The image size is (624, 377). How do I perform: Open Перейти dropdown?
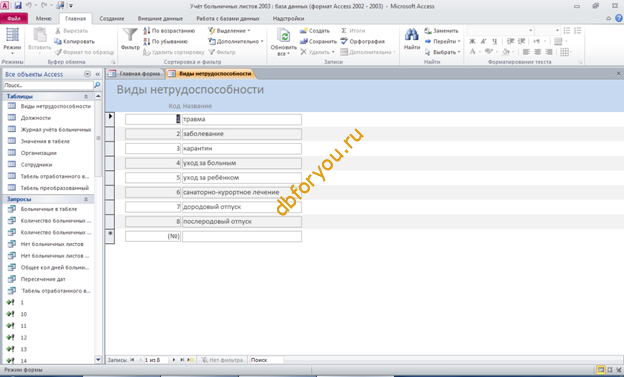click(x=443, y=41)
